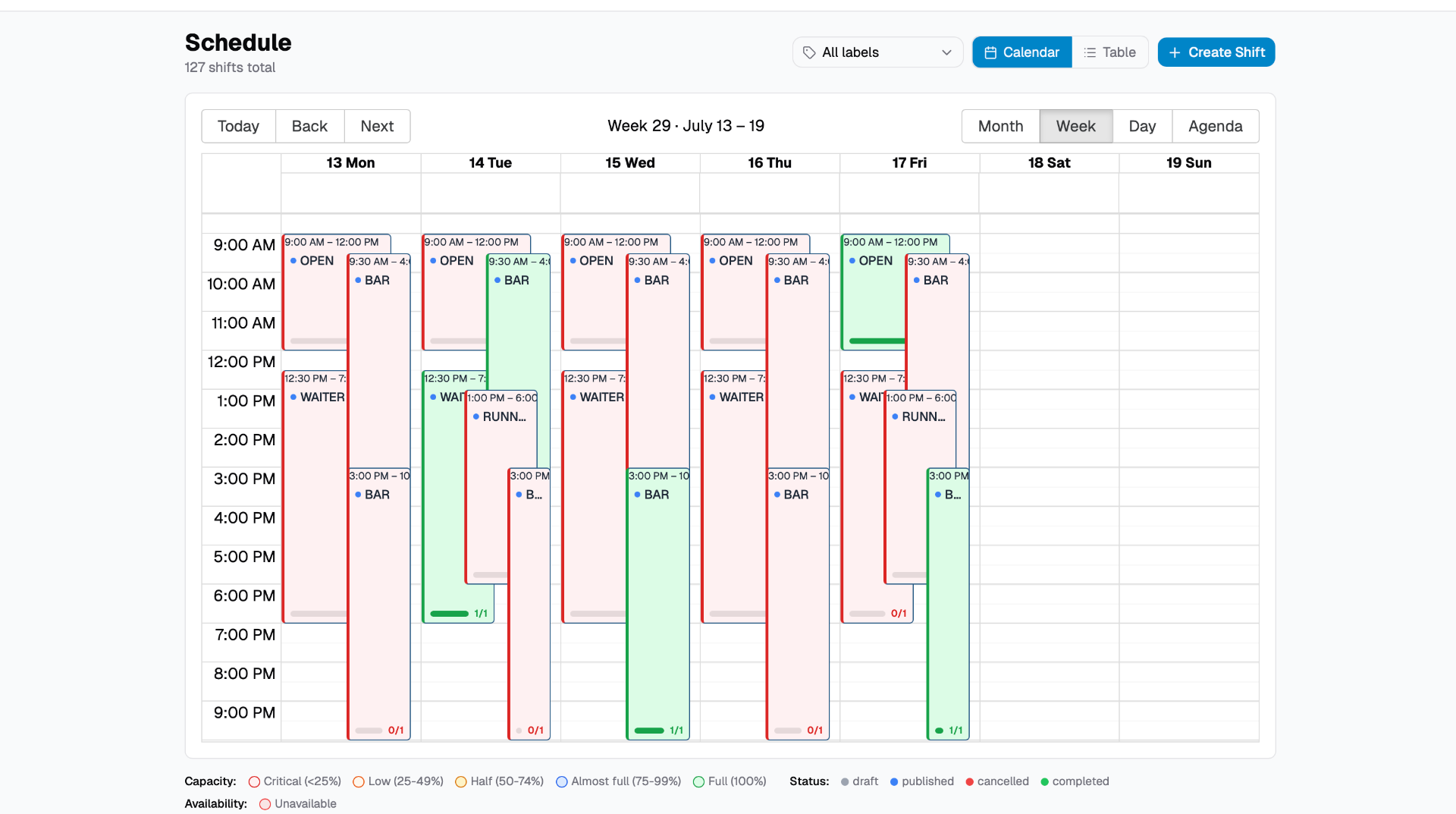Click the 15 Wed day header

[x=630, y=162]
